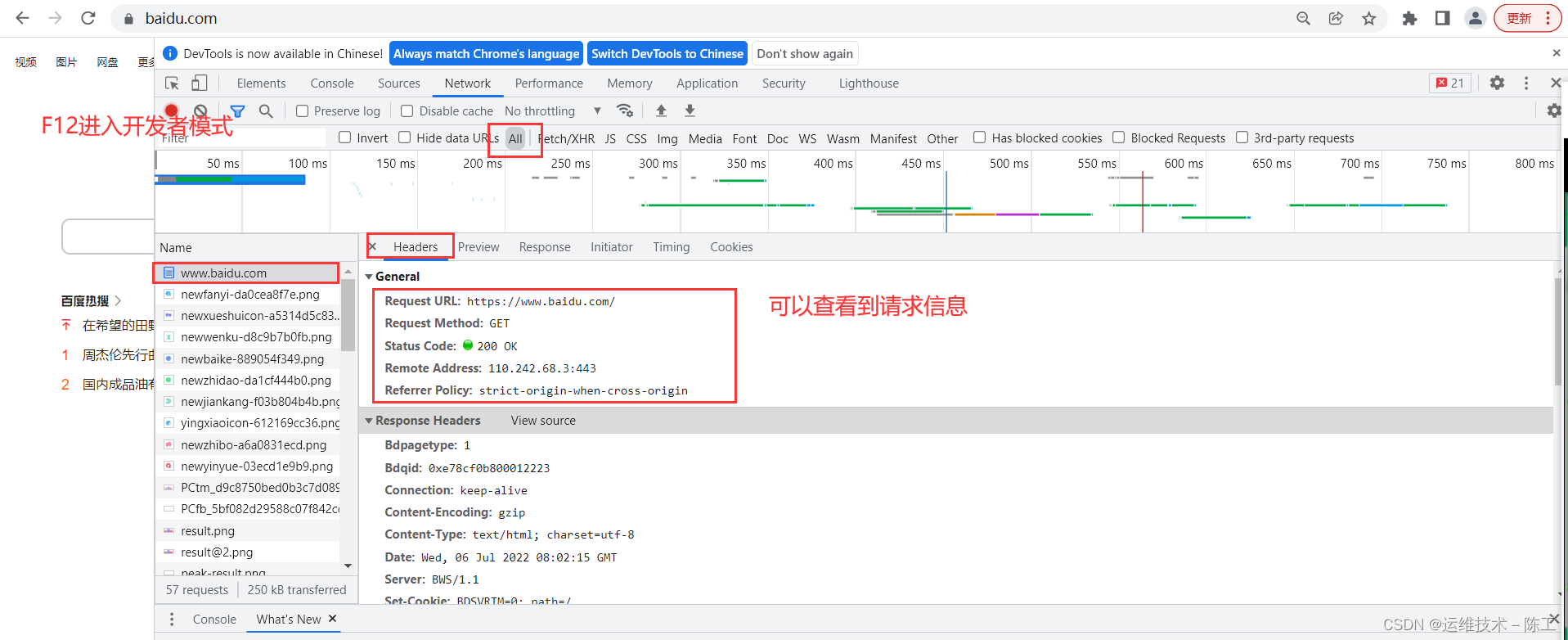Screen dimensions: 1568x640
Task: Click Switch DevTools to Chinese button
Action: (x=667, y=53)
